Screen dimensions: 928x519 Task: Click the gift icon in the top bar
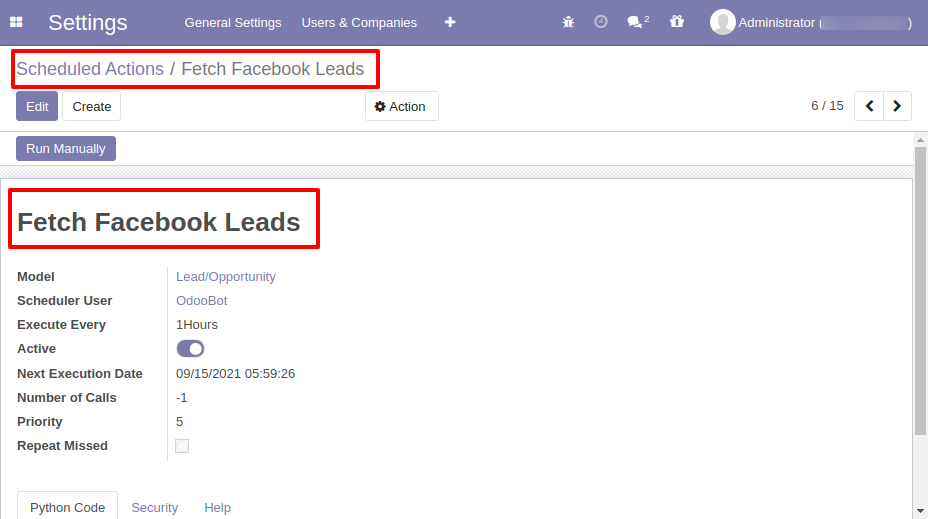676,22
